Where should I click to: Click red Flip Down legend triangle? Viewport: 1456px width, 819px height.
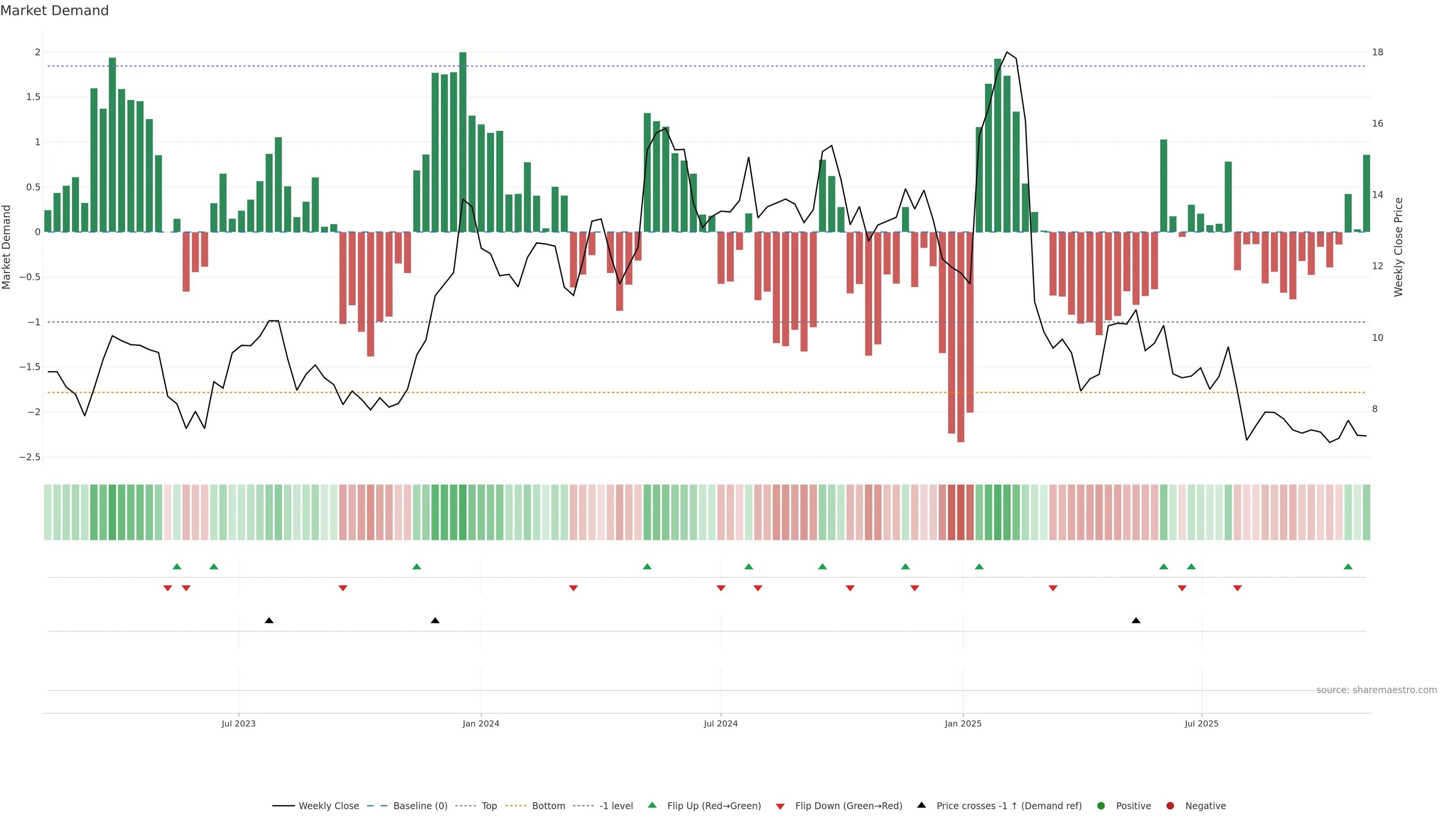click(x=780, y=806)
